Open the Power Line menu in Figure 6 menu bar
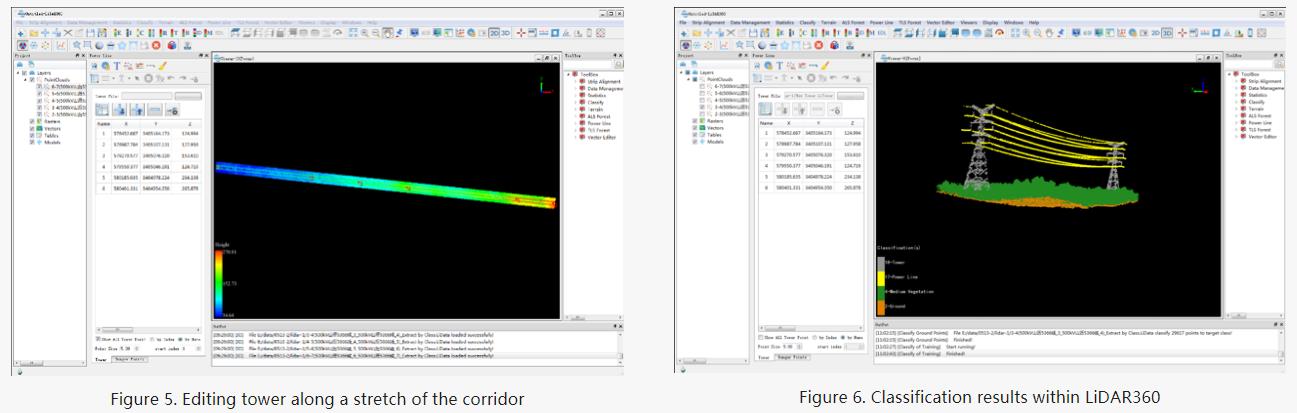The width and height of the screenshot is (1297, 413). (x=881, y=22)
